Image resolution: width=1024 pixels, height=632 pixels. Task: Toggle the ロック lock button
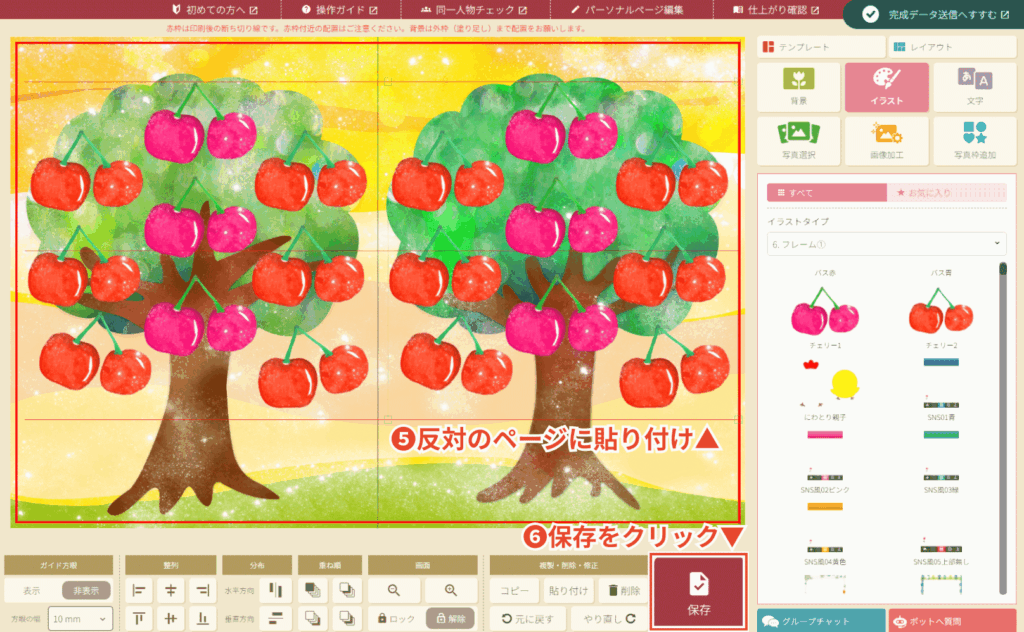click(x=395, y=619)
